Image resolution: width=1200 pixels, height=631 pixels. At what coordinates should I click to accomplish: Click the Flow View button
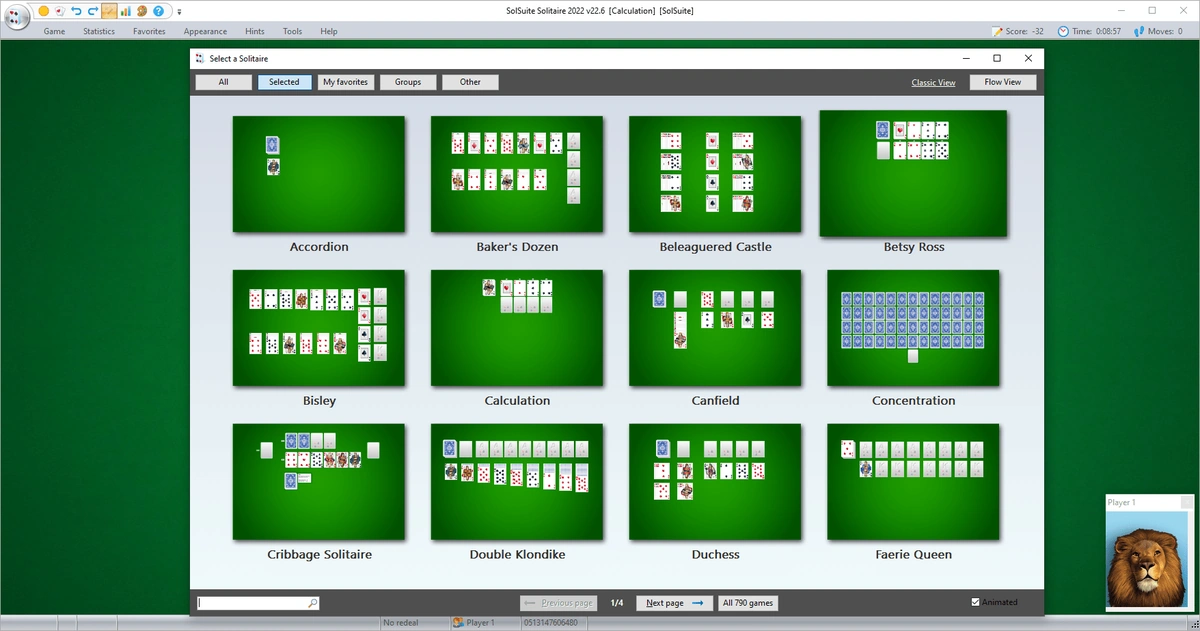coord(1003,82)
